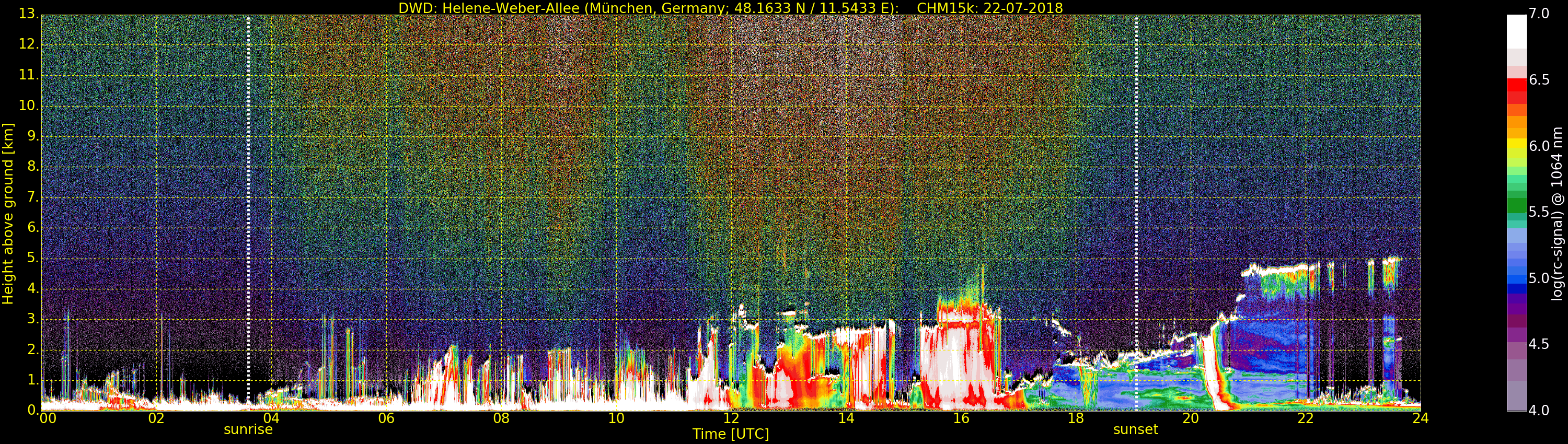The height and width of the screenshot is (444, 1568).
Task: Click the height axis tick label 10
Action: tap(28, 105)
